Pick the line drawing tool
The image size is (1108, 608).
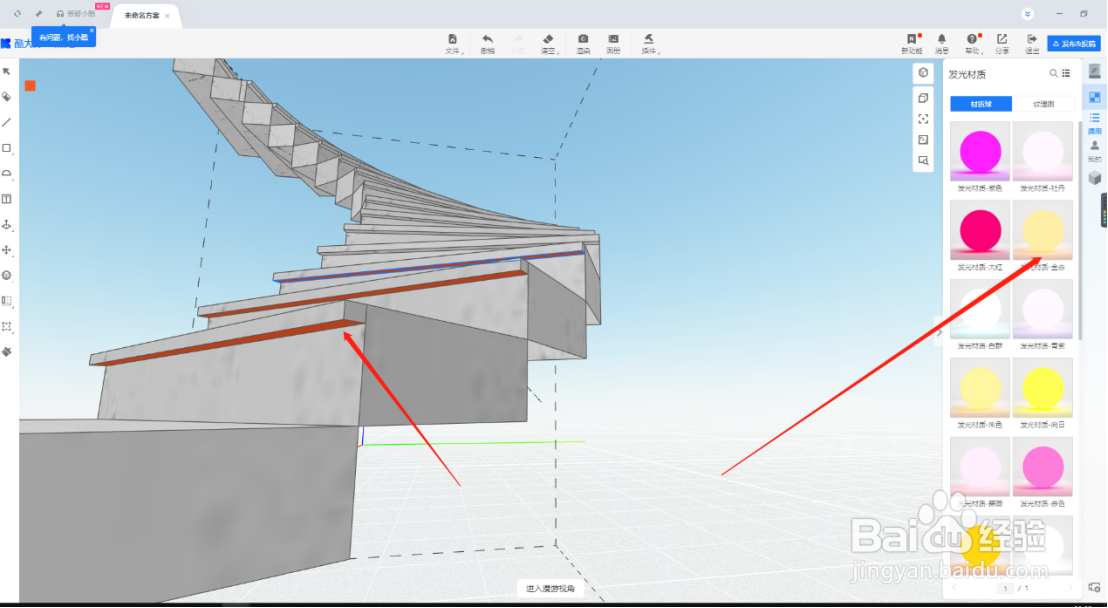pos(7,122)
